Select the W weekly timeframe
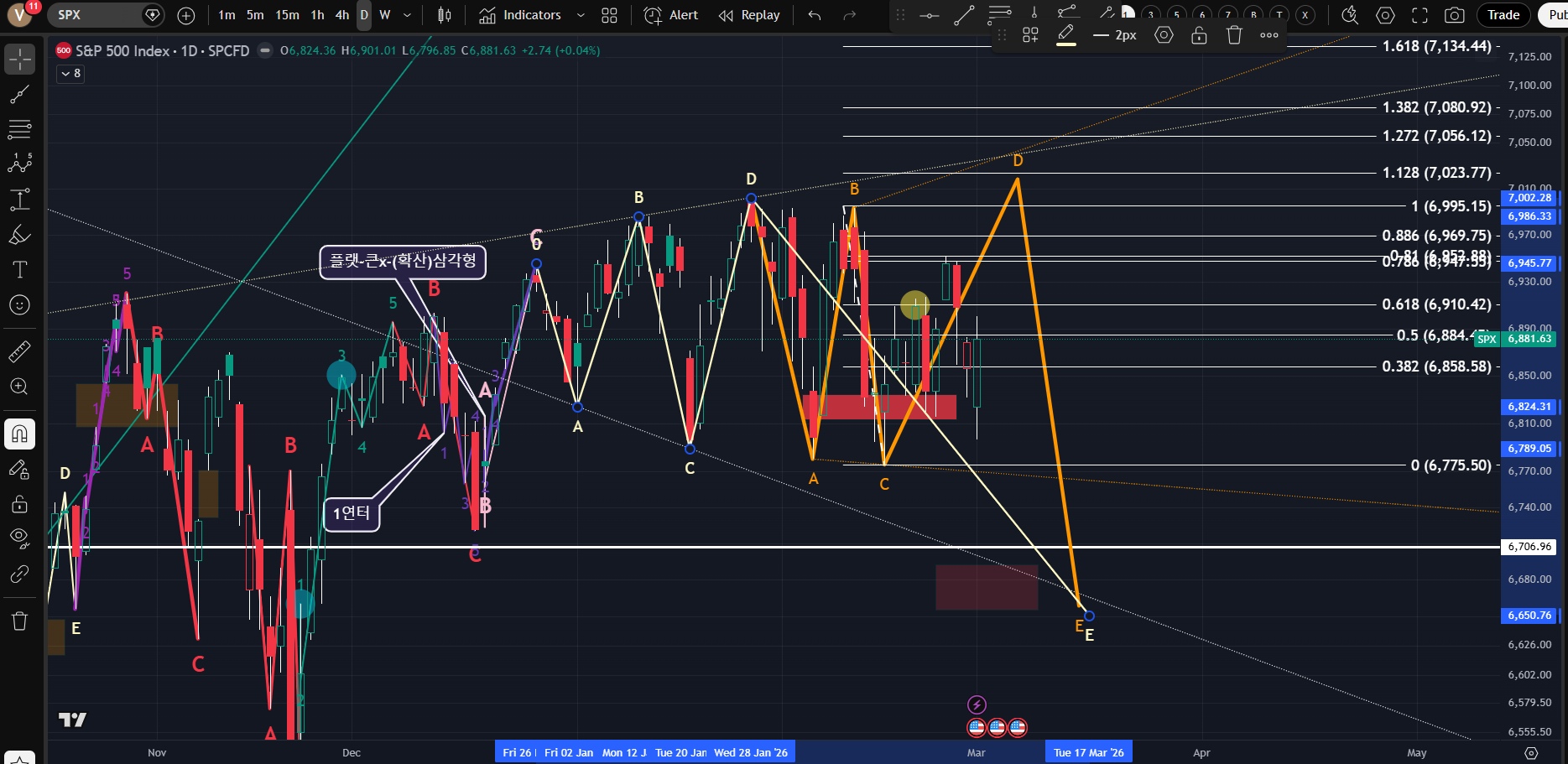This screenshot has height=764, width=1568. 385,15
